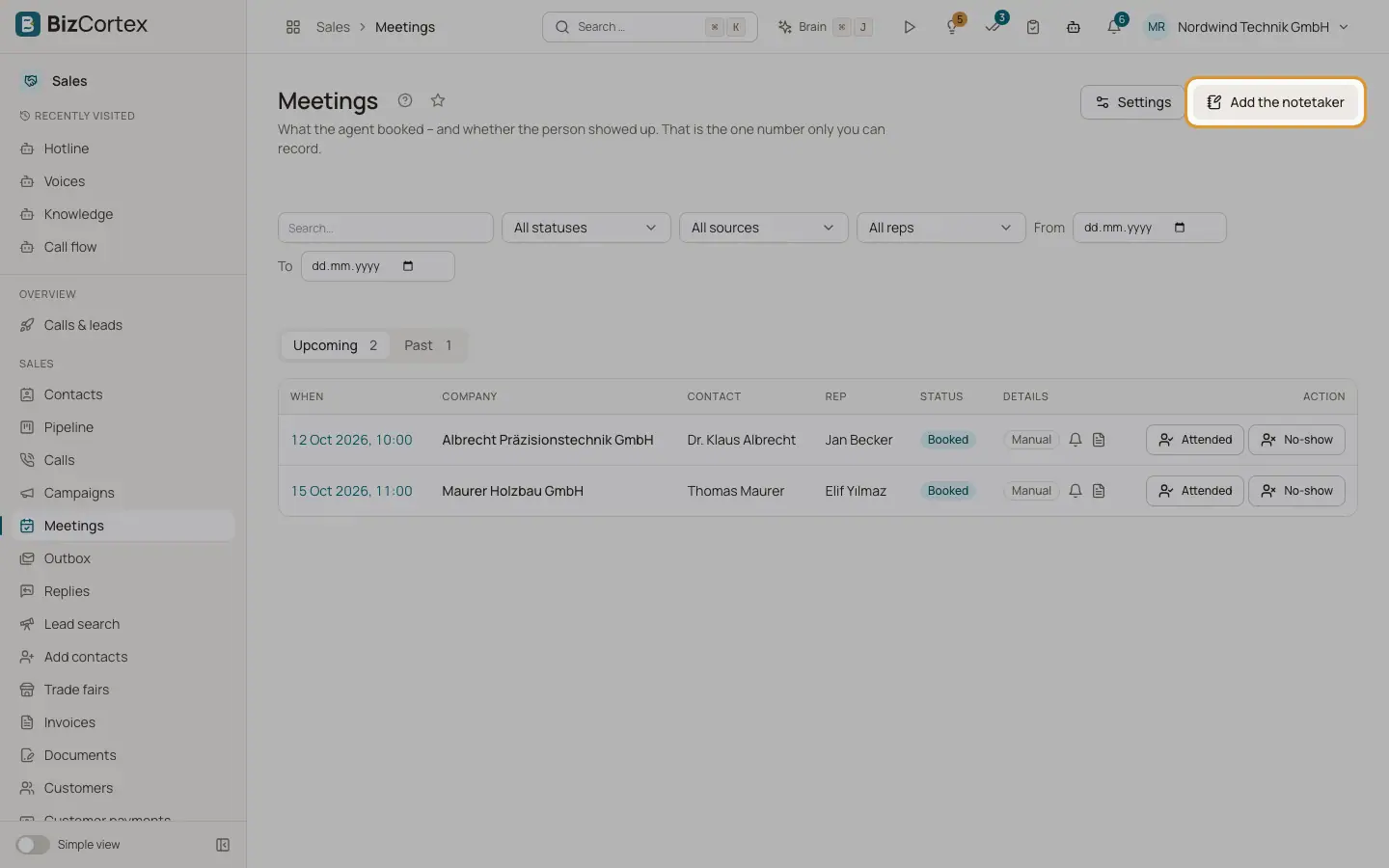This screenshot has width=1389, height=868.
Task: Collapse the sidebar with the panel icon
Action: point(223,845)
